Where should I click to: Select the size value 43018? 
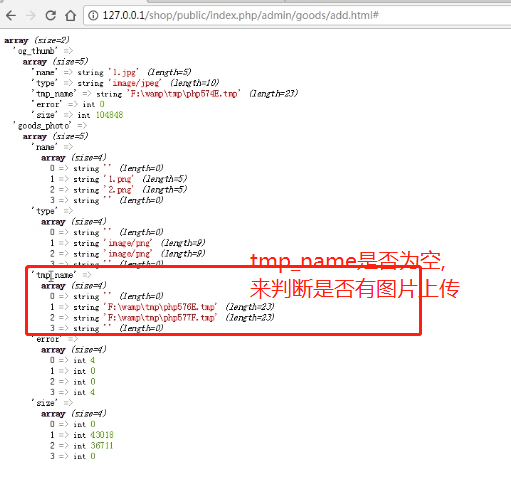pyautogui.click(x=102, y=435)
